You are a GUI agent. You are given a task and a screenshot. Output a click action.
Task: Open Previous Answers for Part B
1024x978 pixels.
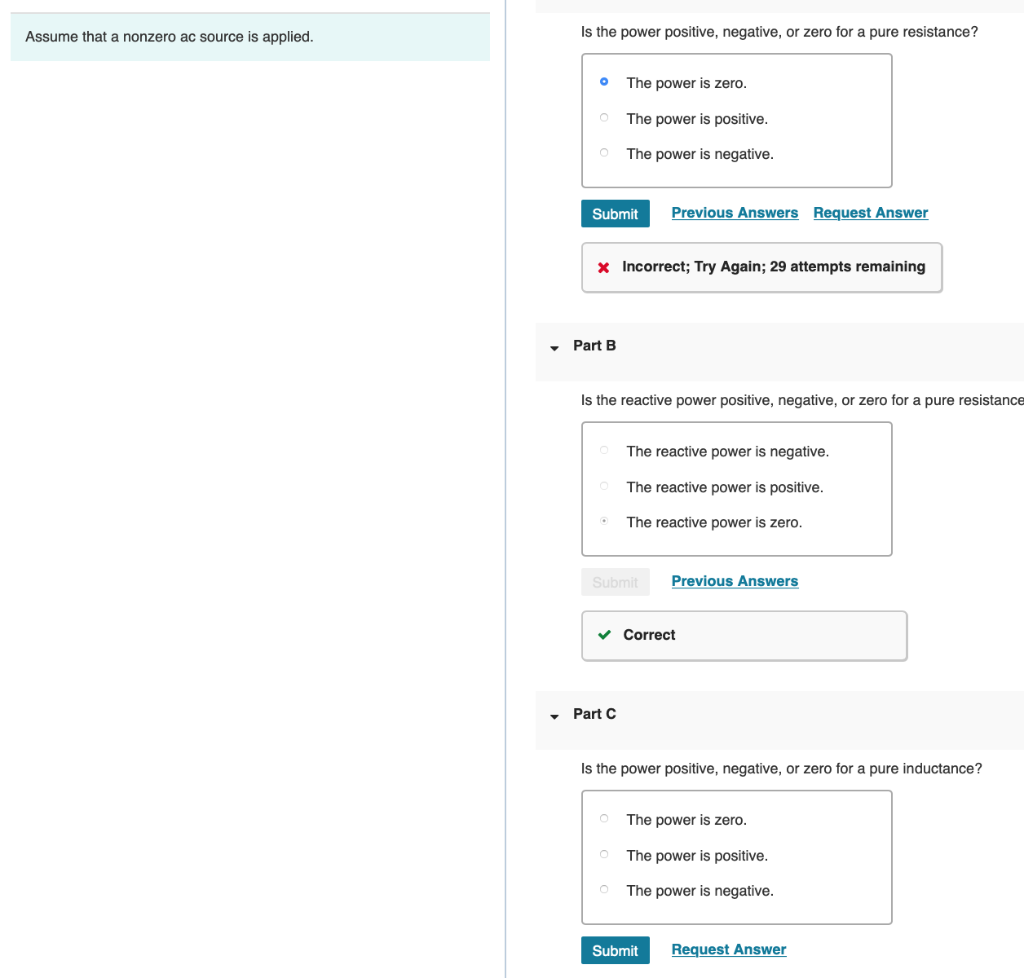[735, 581]
